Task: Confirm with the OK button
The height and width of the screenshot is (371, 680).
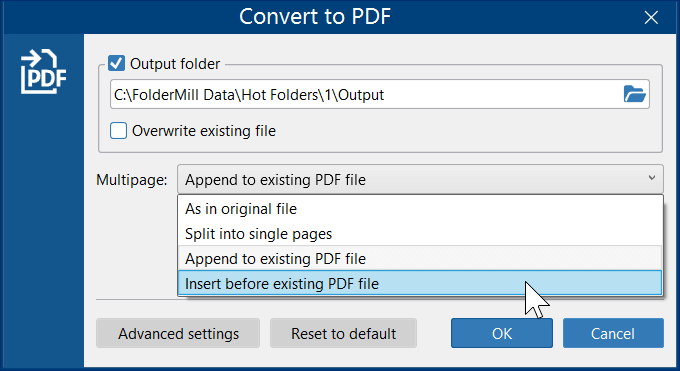Action: point(502,333)
